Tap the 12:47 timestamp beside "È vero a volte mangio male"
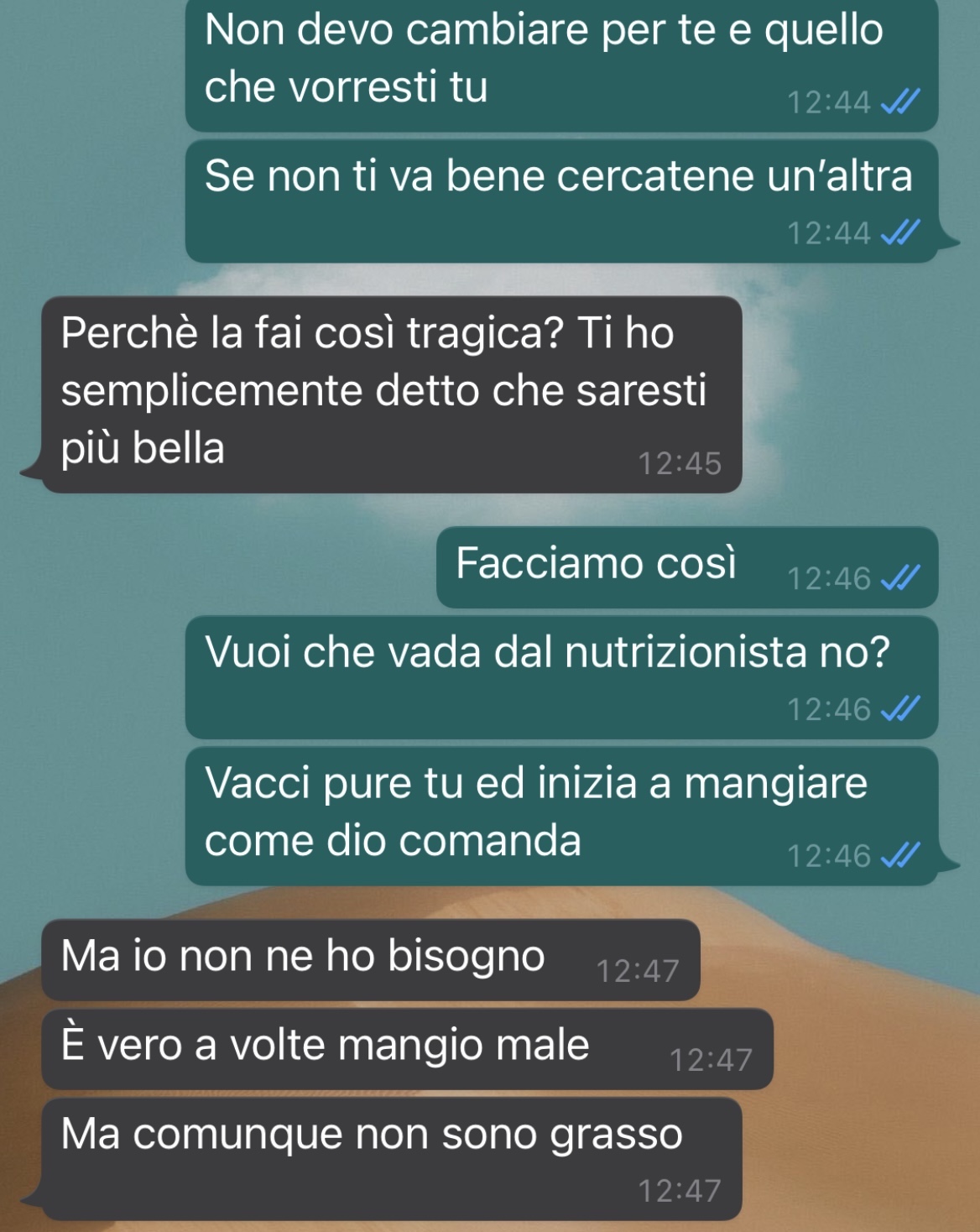Image resolution: width=980 pixels, height=1232 pixels. coord(711,1060)
